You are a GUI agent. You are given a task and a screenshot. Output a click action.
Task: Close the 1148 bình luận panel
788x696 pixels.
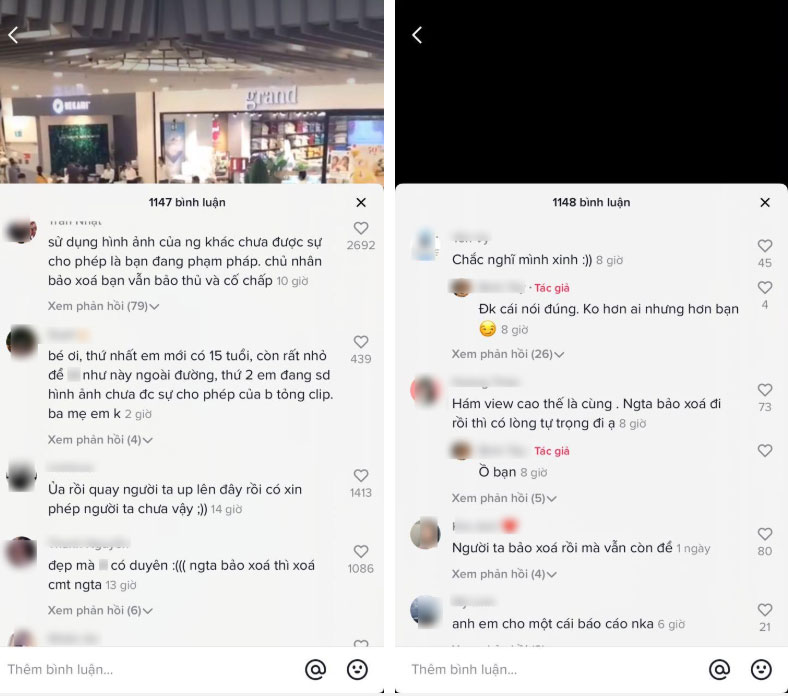(x=765, y=203)
